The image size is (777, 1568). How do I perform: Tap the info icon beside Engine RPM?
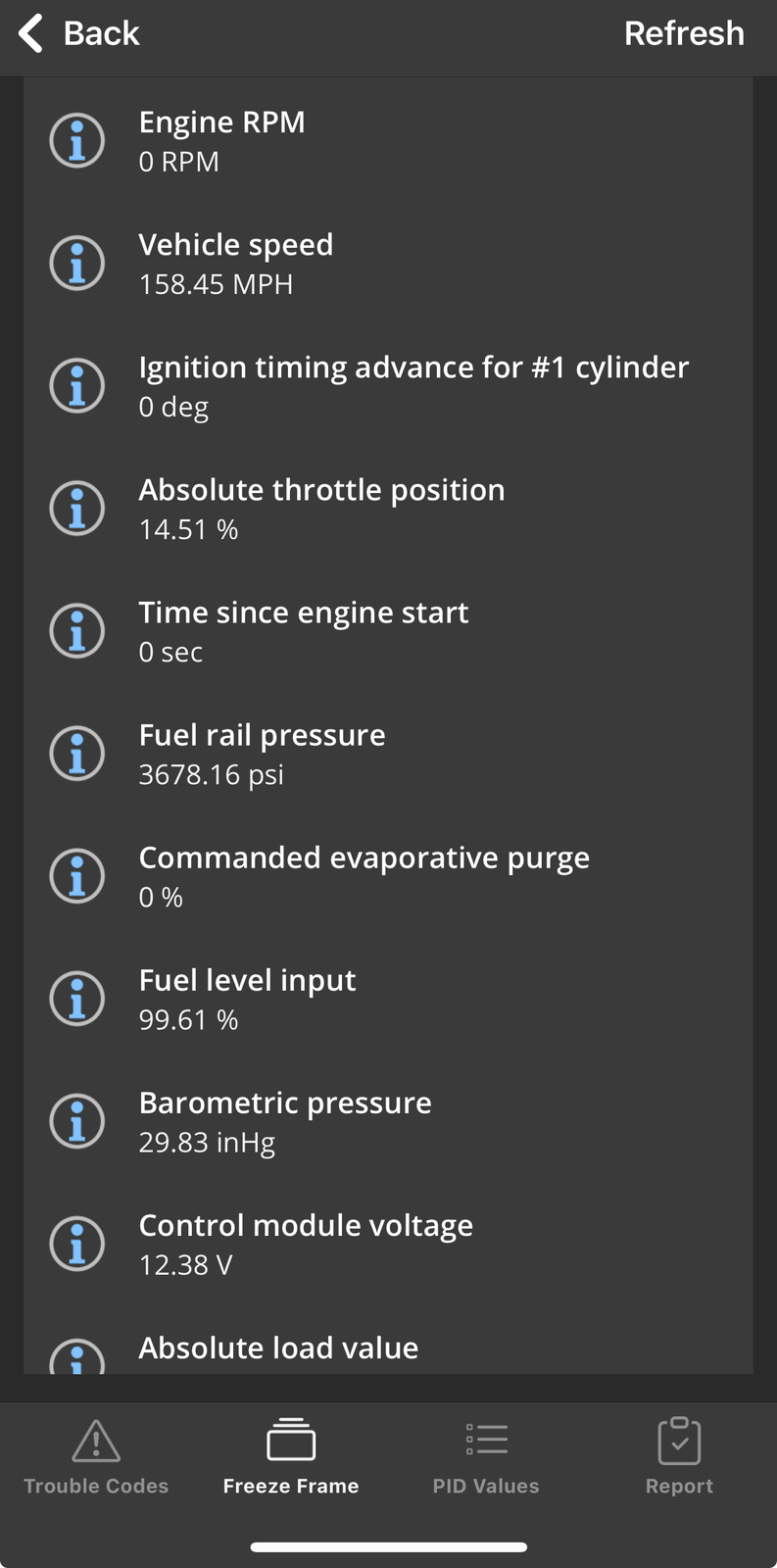click(77, 140)
